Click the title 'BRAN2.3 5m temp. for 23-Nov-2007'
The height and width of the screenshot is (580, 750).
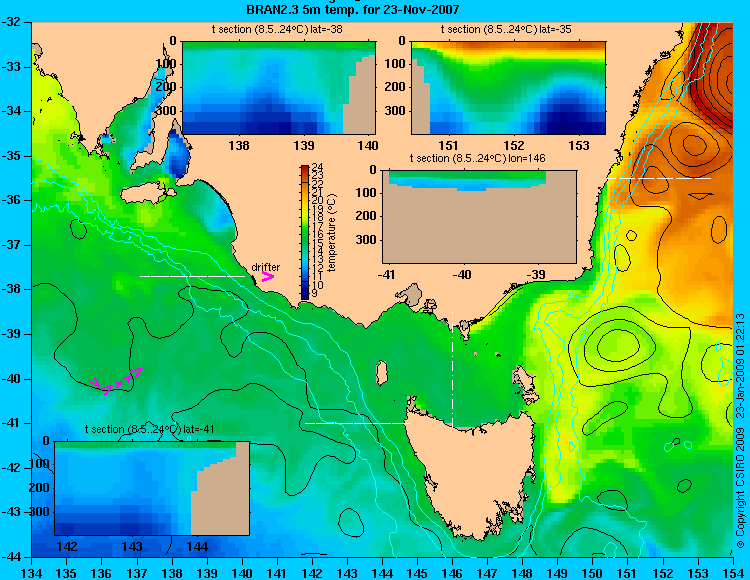(353, 9)
